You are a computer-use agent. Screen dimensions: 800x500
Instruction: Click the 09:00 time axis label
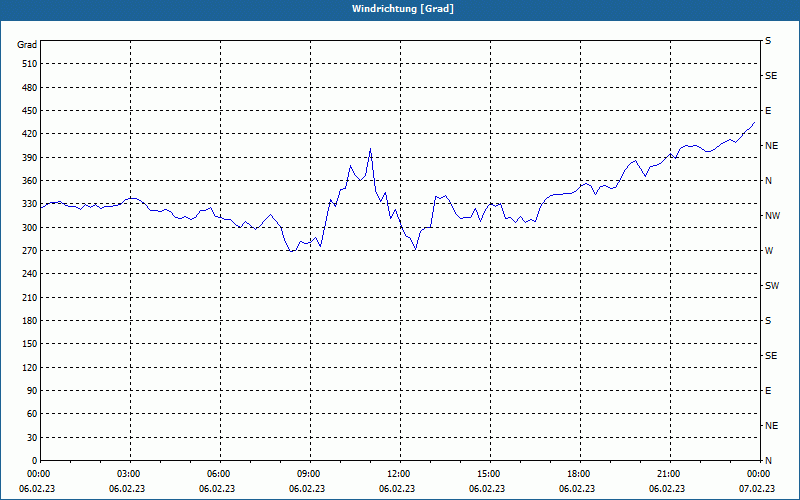tap(307, 474)
